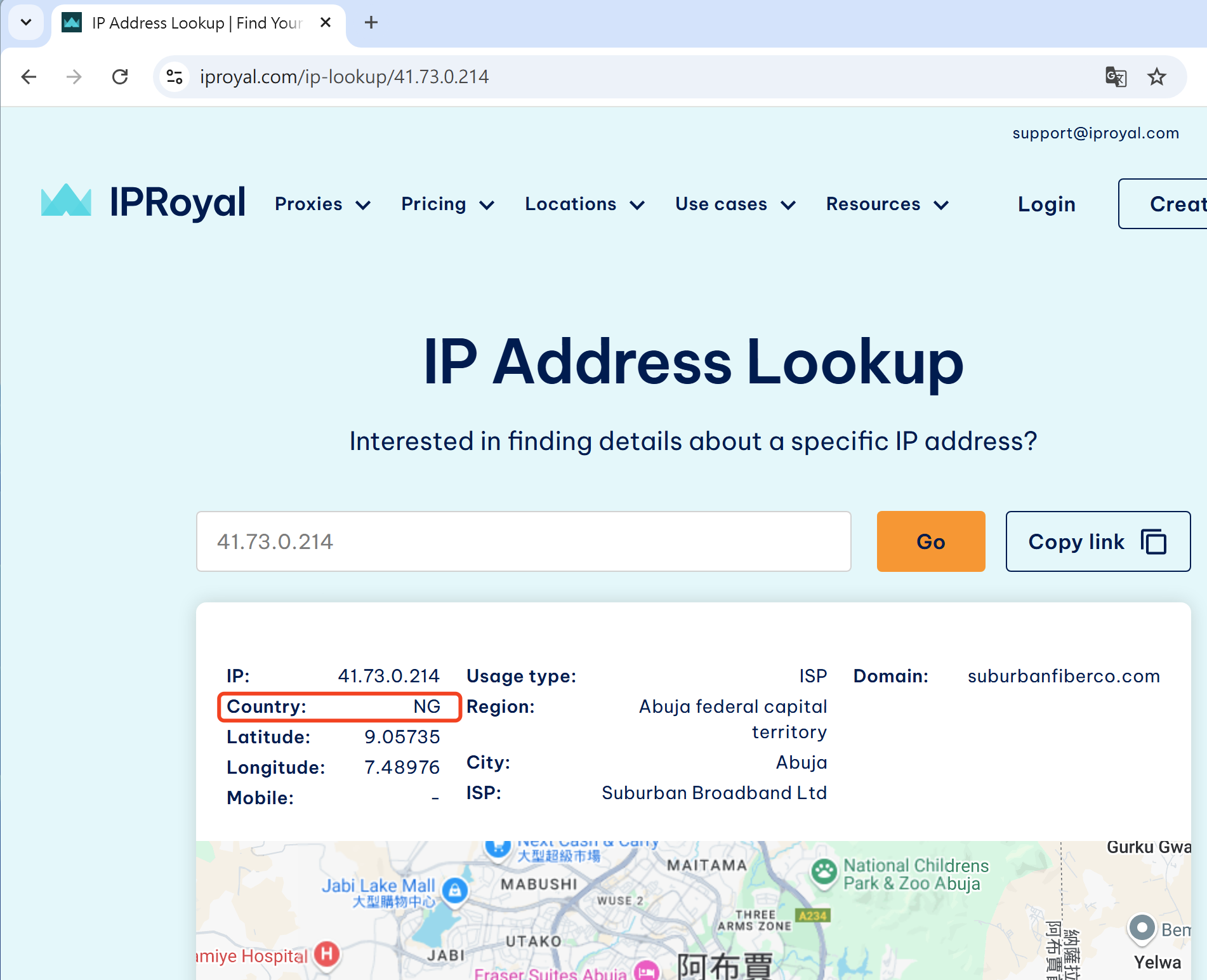Click the browser forward arrow
The height and width of the screenshot is (980, 1207).
[x=74, y=77]
